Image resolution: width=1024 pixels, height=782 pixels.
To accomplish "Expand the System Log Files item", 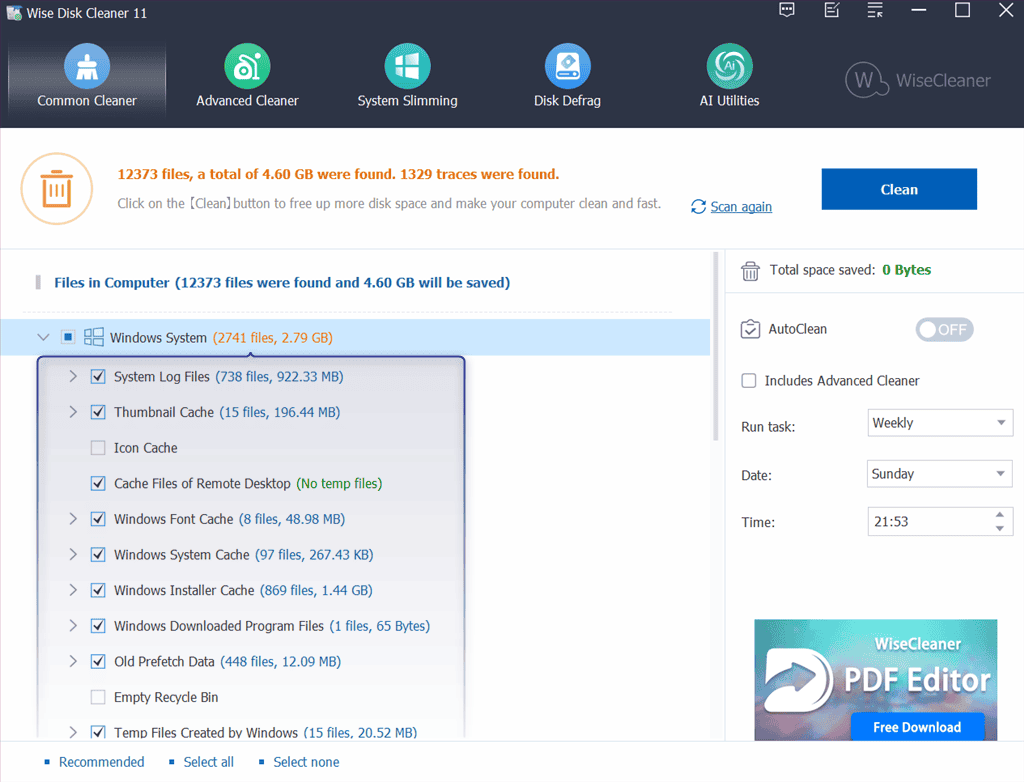I will 73,377.
